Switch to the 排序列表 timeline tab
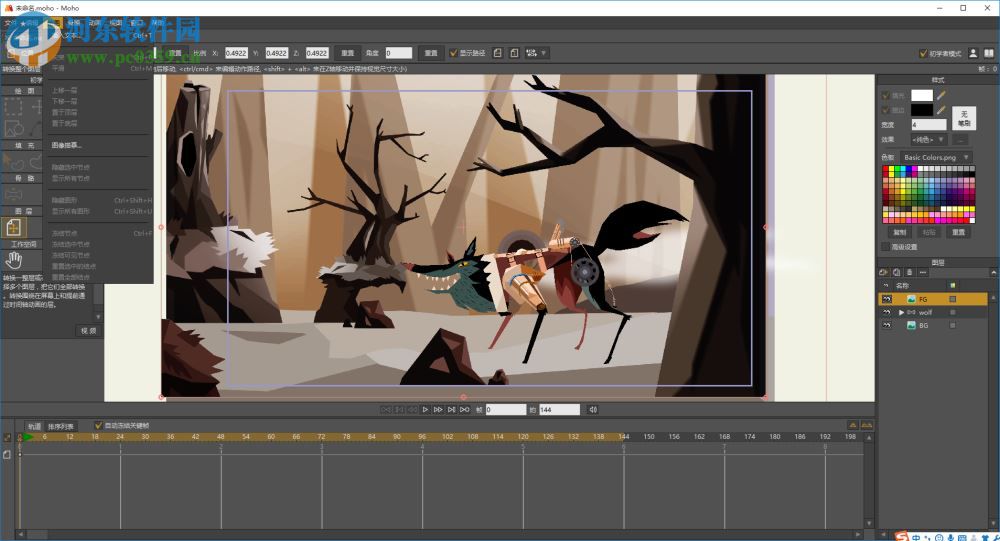This screenshot has width=1000, height=541. tap(61, 426)
